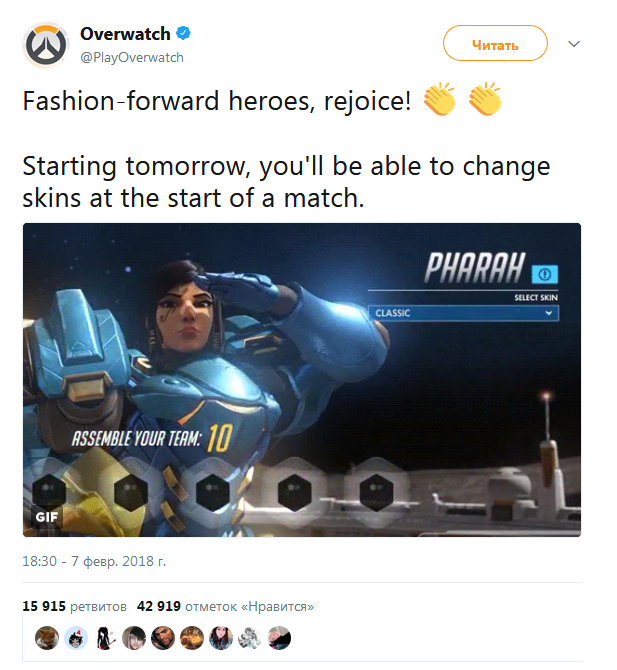The width and height of the screenshot is (617, 670).
Task: Select the first empty team hexagon slot
Action: pyautogui.click(x=50, y=492)
